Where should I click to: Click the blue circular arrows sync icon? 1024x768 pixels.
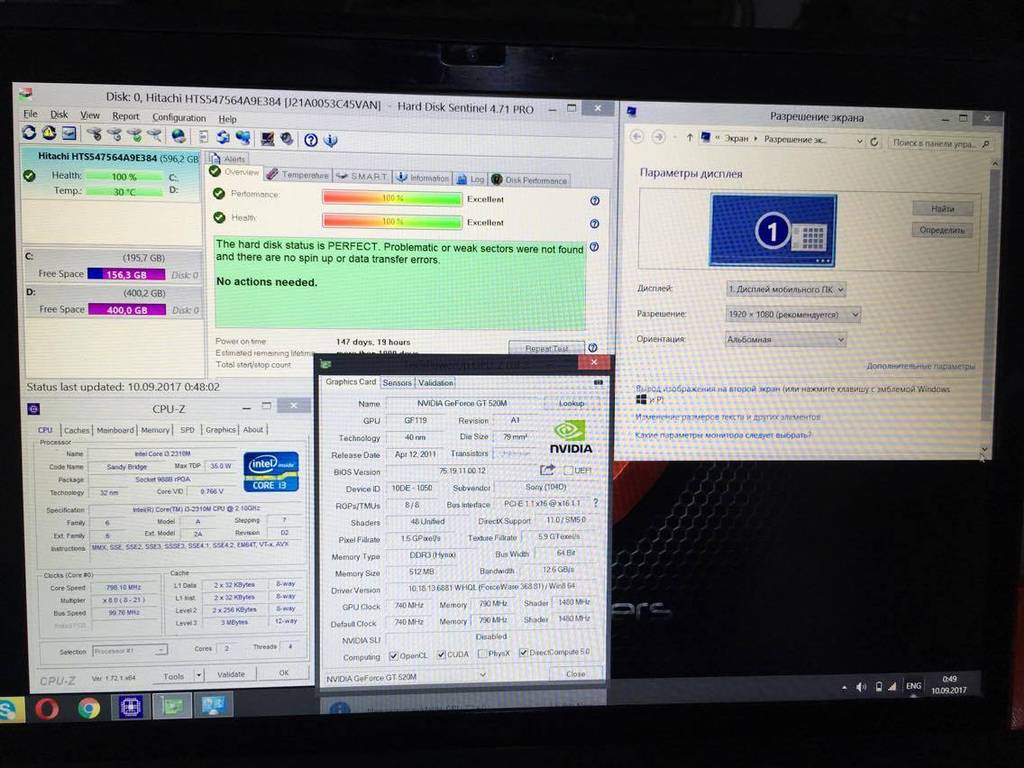[x=223, y=137]
